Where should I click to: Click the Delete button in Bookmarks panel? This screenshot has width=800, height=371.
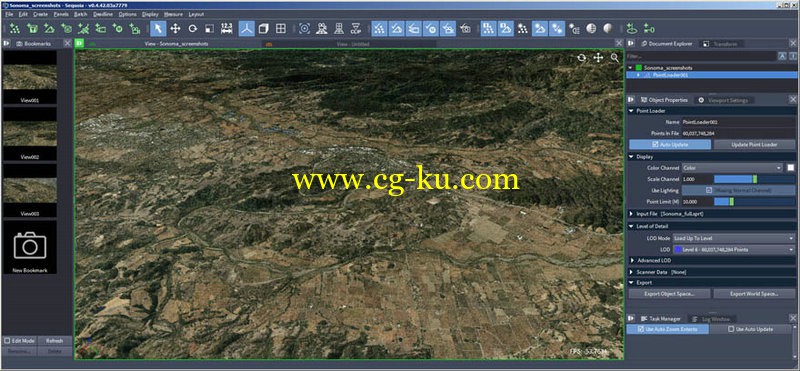55,351
